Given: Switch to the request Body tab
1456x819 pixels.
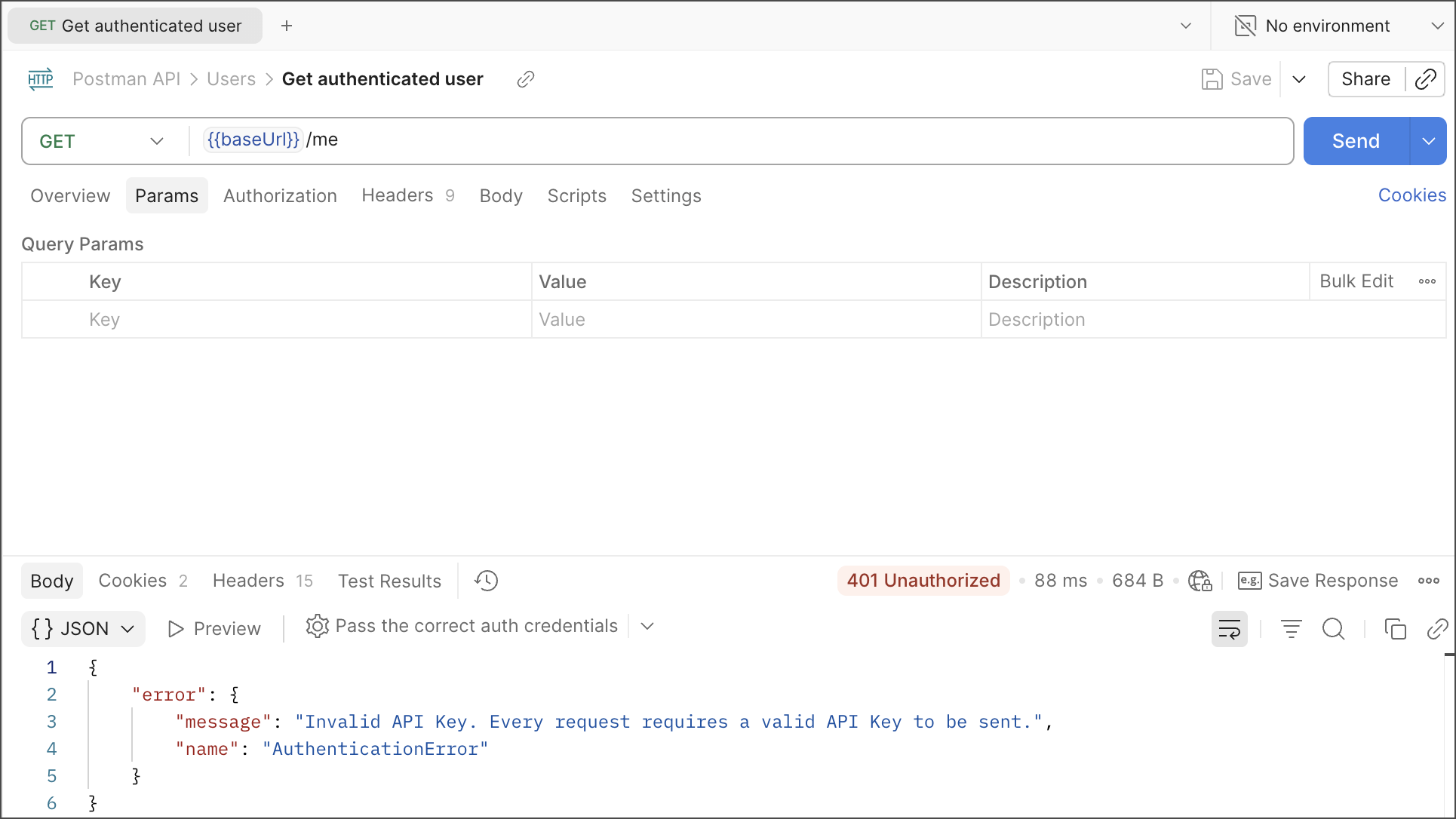Looking at the screenshot, I should [x=501, y=196].
